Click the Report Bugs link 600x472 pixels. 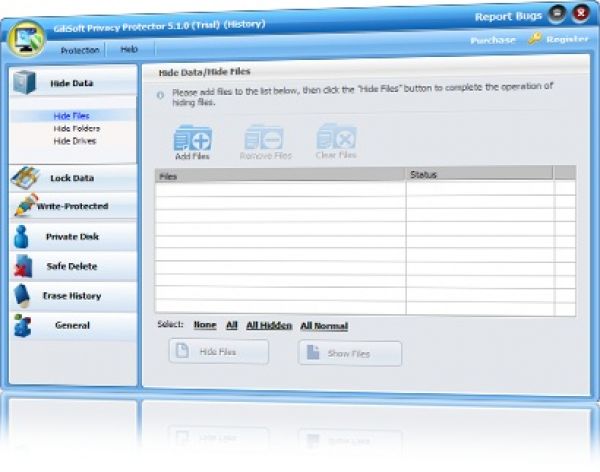(x=508, y=16)
